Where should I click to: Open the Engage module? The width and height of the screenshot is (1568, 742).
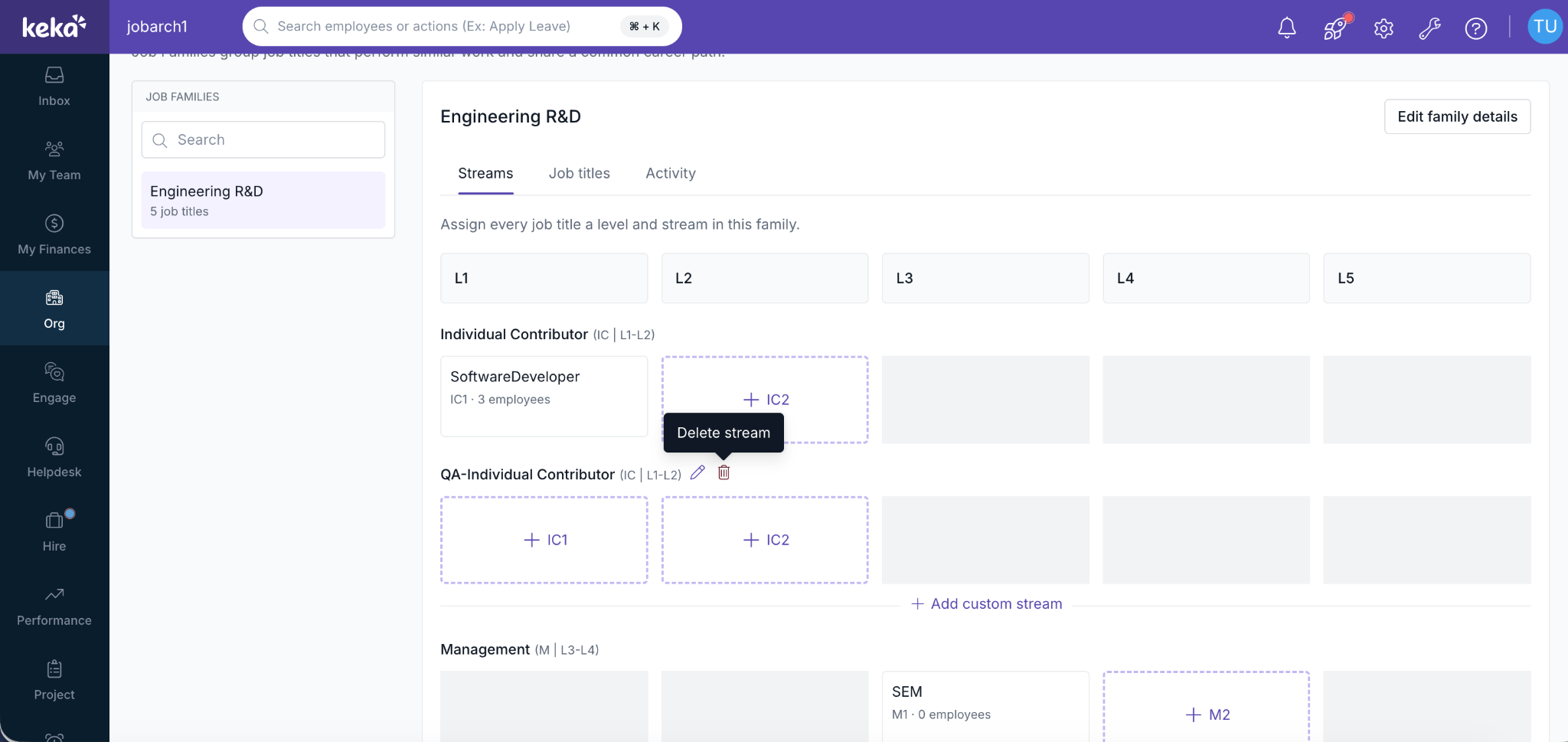54,384
